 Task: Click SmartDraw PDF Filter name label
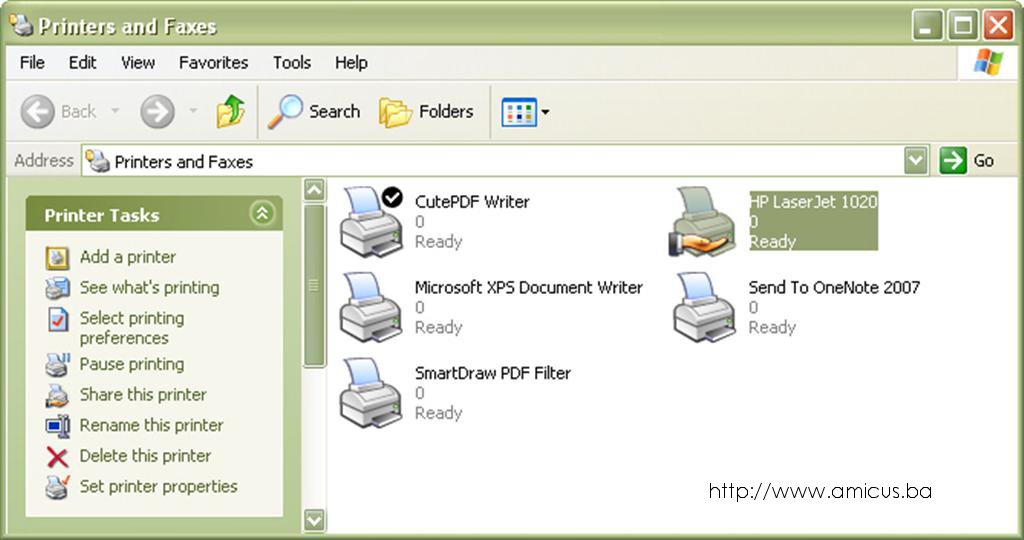493,373
